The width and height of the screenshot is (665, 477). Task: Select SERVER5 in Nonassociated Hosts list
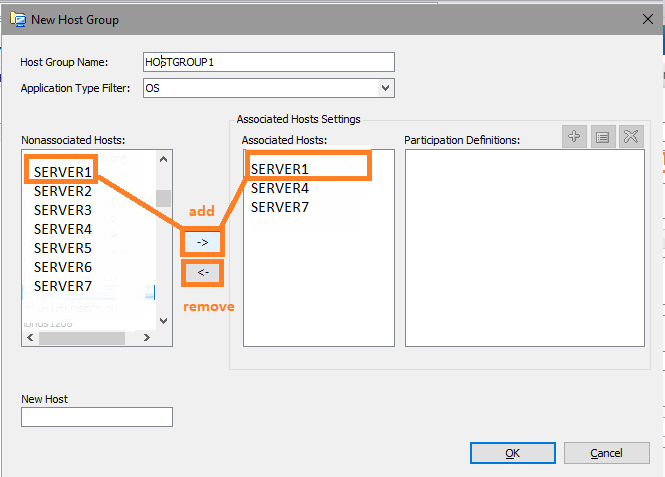62,248
